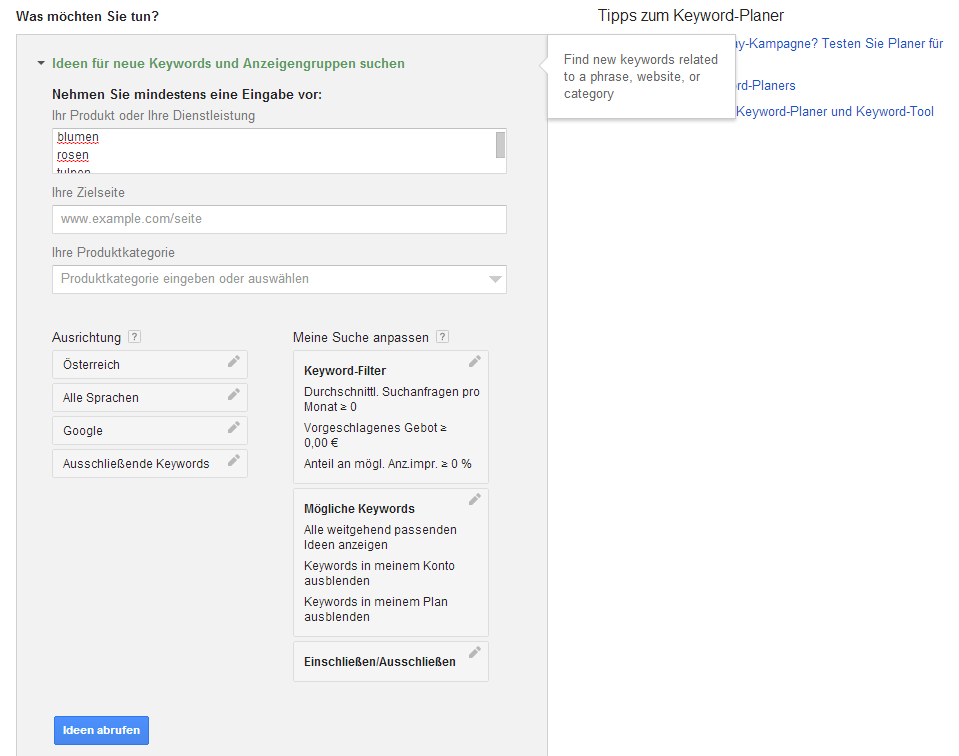
Task: Edit the Keyword-Filter options
Action: click(x=475, y=360)
